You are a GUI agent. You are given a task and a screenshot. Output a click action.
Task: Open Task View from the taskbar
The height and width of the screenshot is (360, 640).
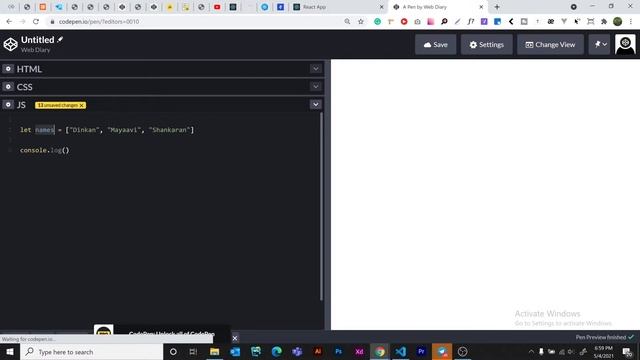[x=193, y=351]
